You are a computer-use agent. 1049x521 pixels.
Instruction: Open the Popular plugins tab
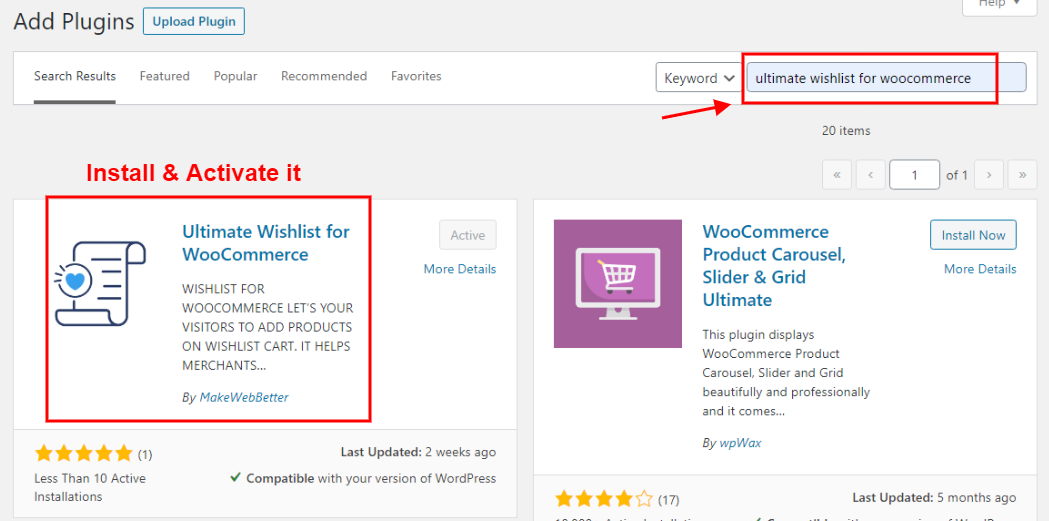point(235,76)
